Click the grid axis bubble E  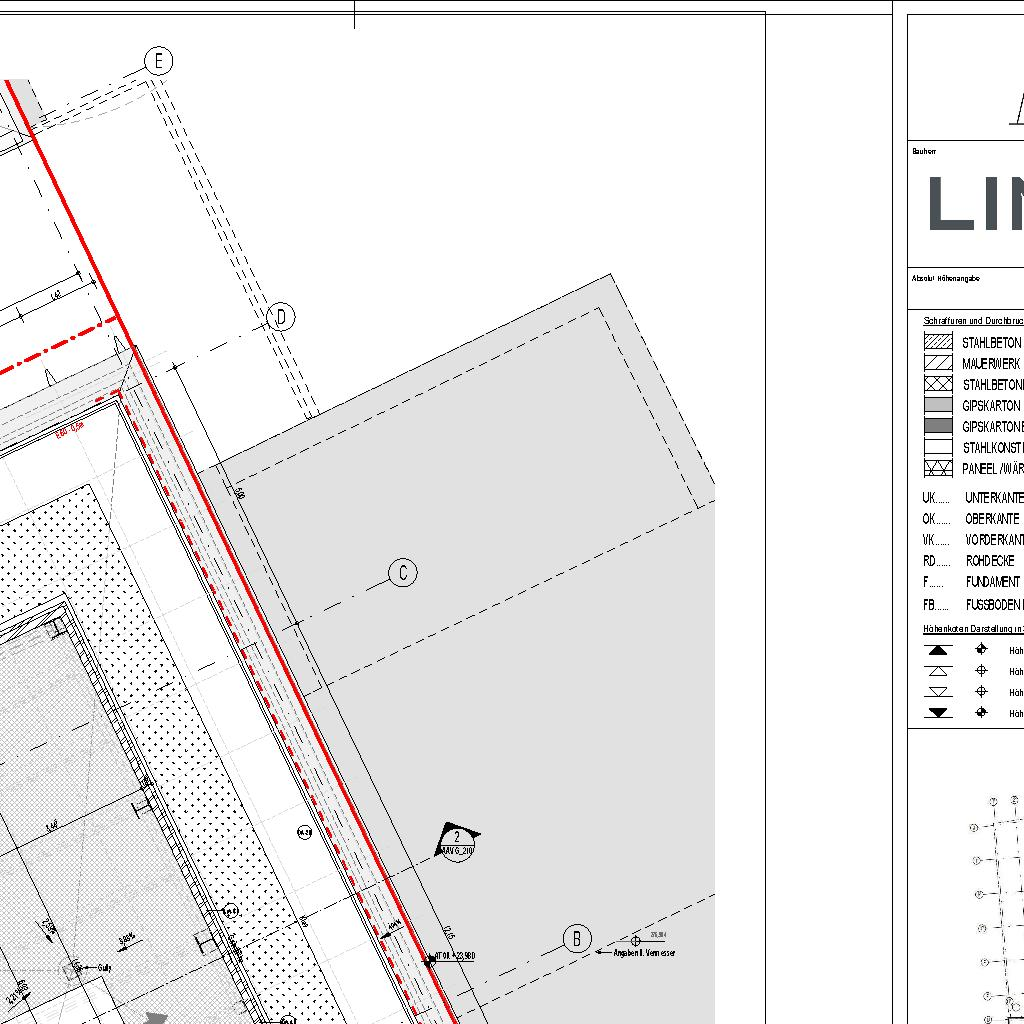pyautogui.click(x=158, y=61)
